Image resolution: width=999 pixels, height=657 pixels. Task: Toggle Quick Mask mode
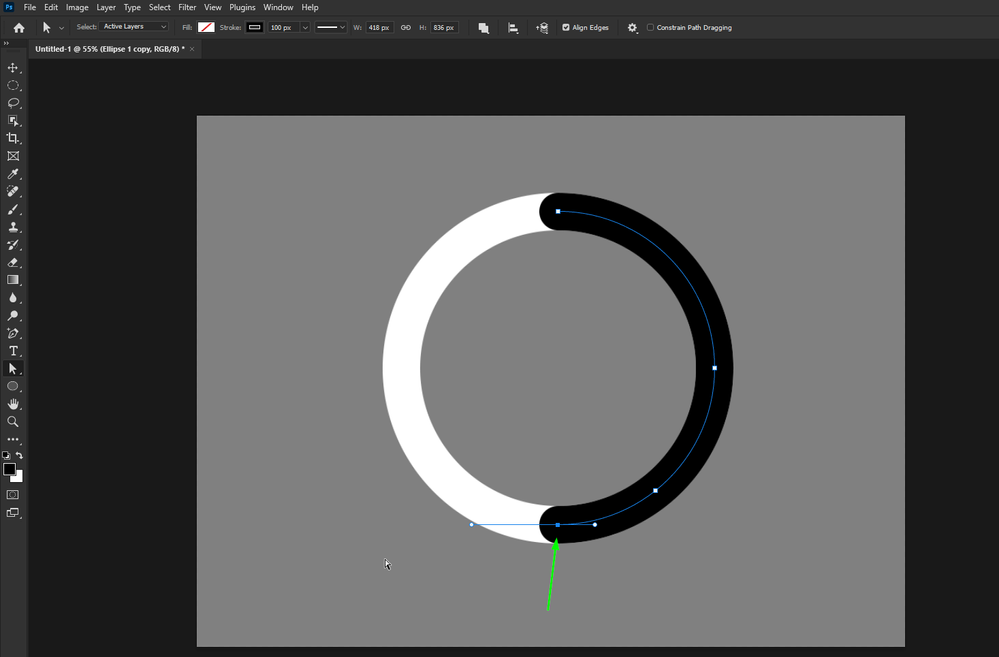13,495
